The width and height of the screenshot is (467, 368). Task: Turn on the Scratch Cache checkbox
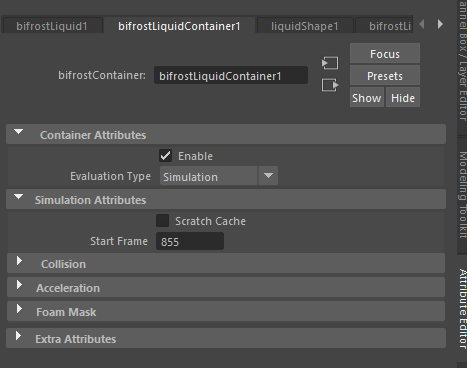(x=162, y=221)
